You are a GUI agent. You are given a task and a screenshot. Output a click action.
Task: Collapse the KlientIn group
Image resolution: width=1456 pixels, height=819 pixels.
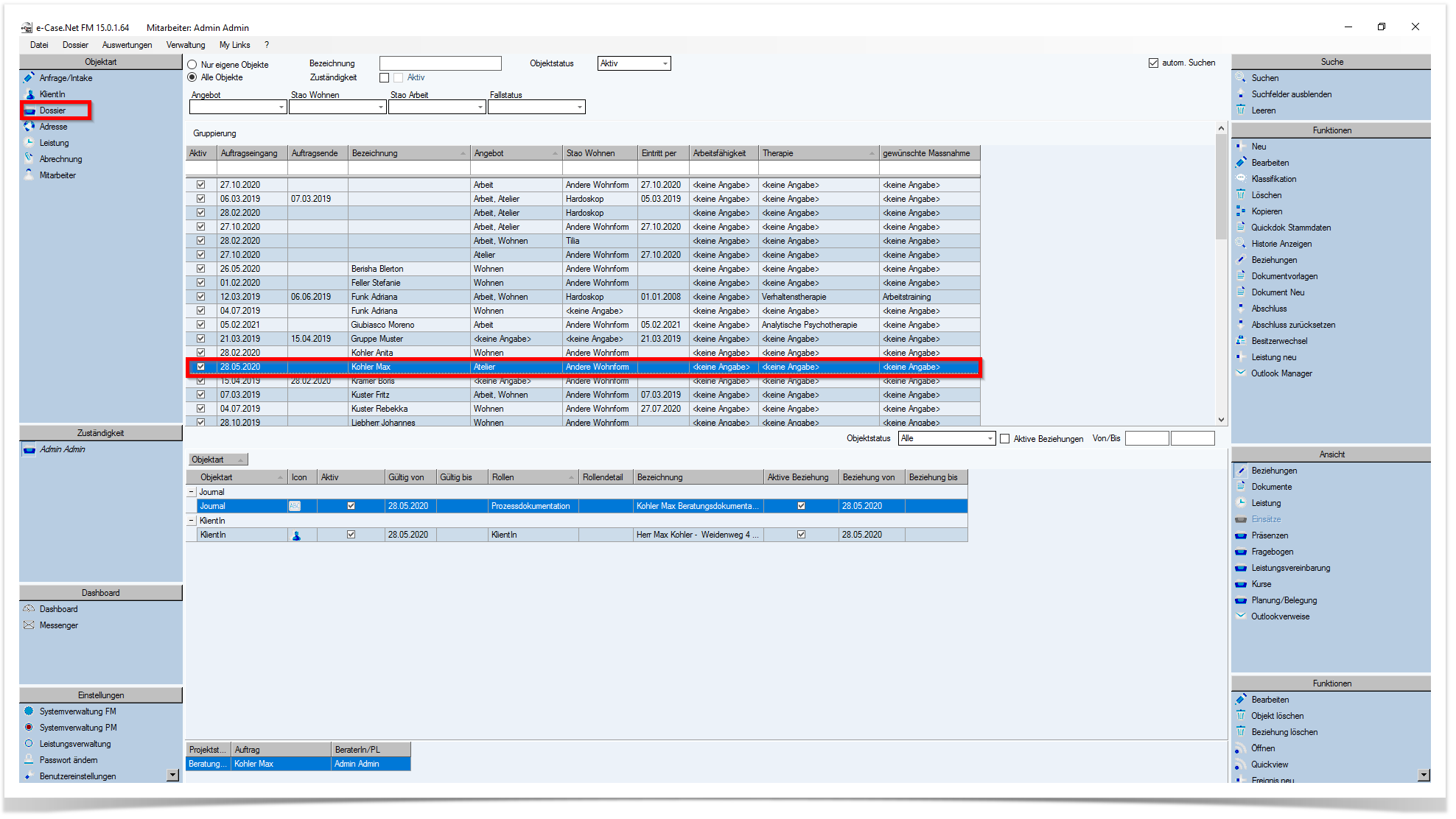(192, 521)
